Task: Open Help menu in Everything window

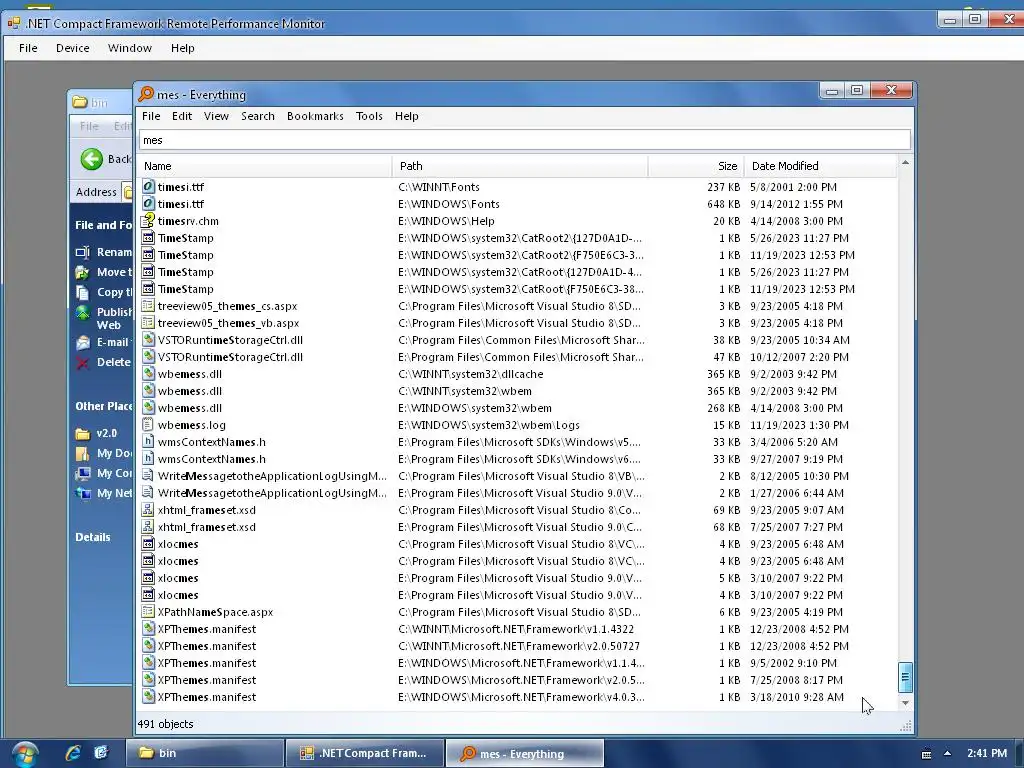Action: click(x=406, y=116)
